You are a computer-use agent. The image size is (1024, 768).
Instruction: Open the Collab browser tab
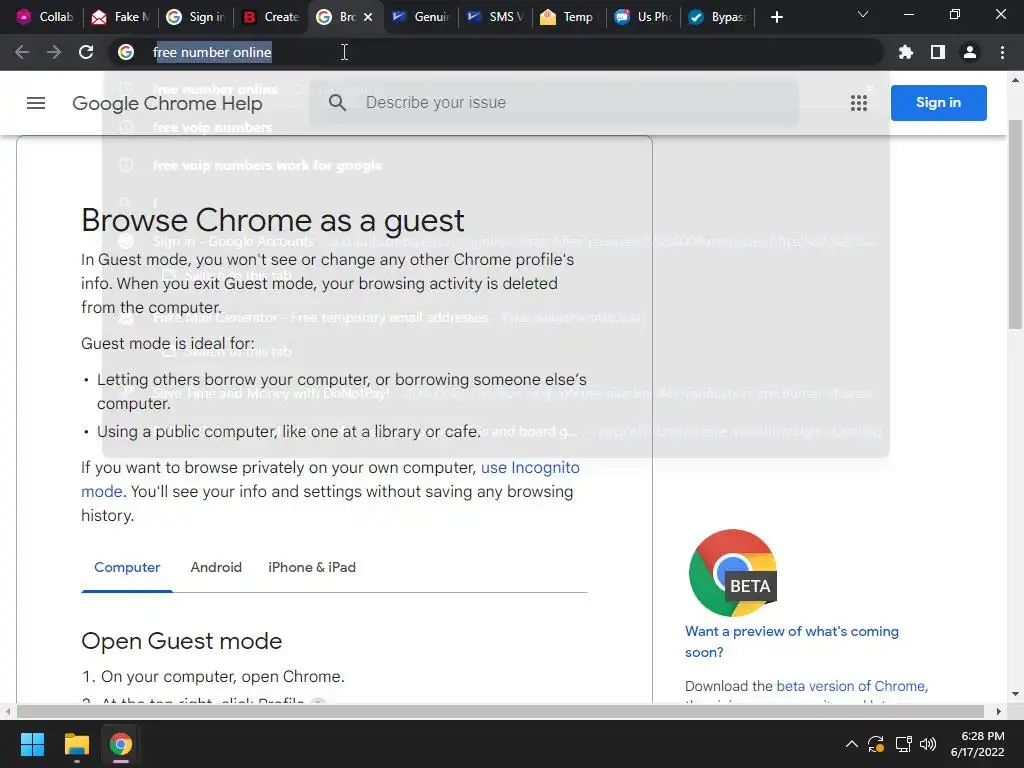(44, 17)
